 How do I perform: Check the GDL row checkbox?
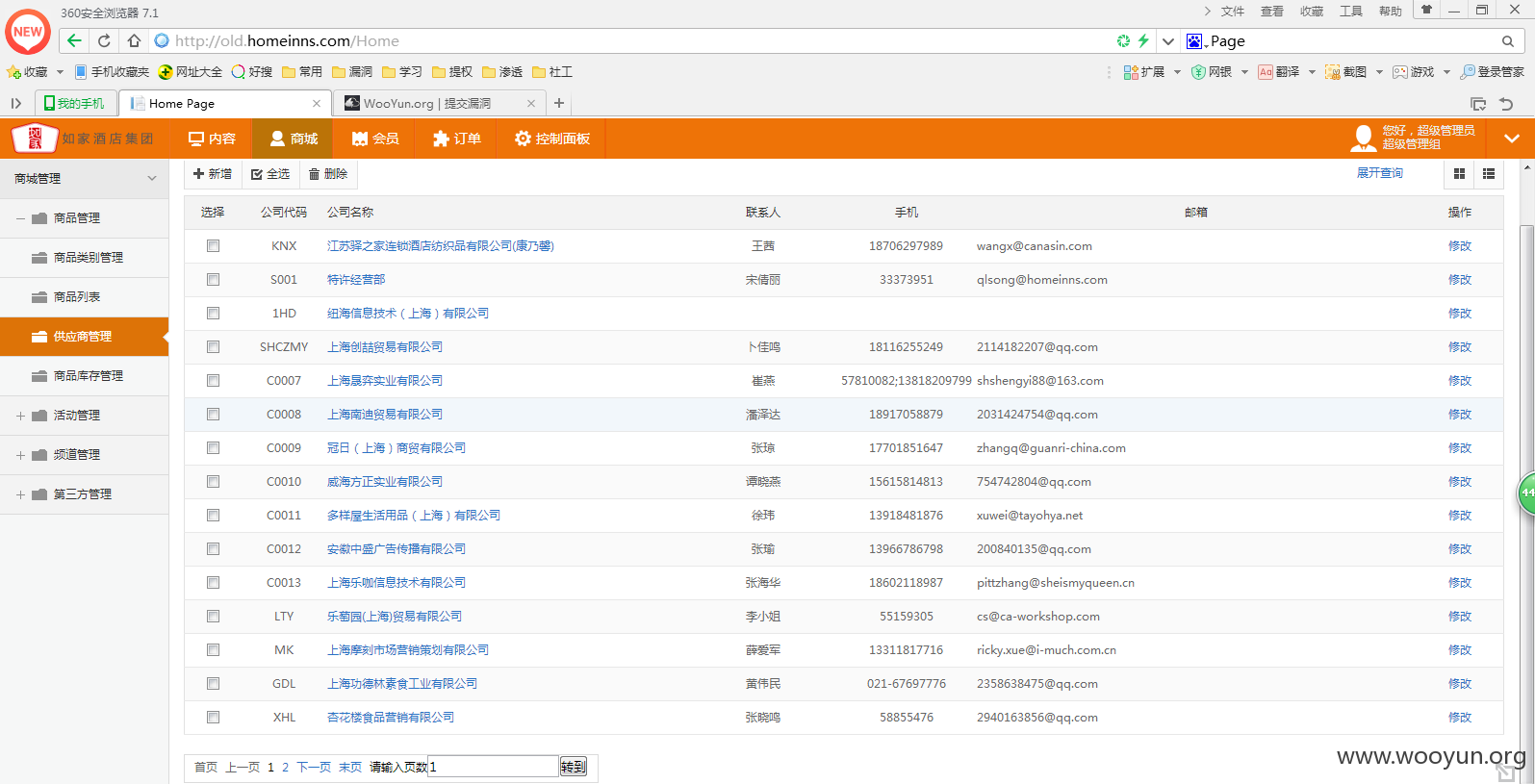tap(213, 684)
